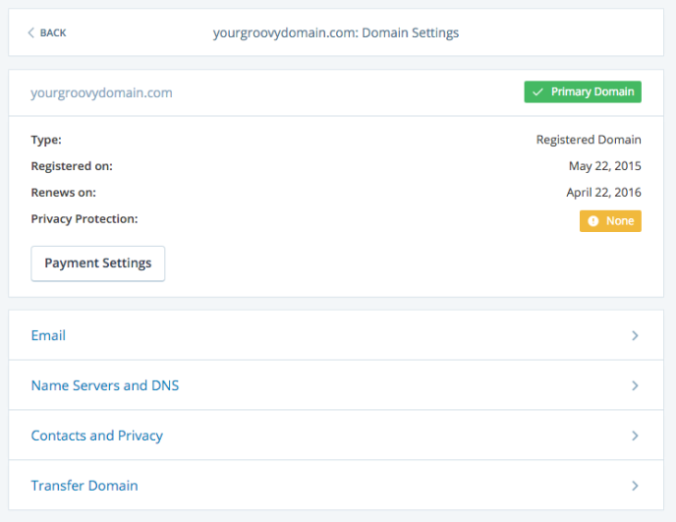Click the None privacy protection text

pos(620,221)
